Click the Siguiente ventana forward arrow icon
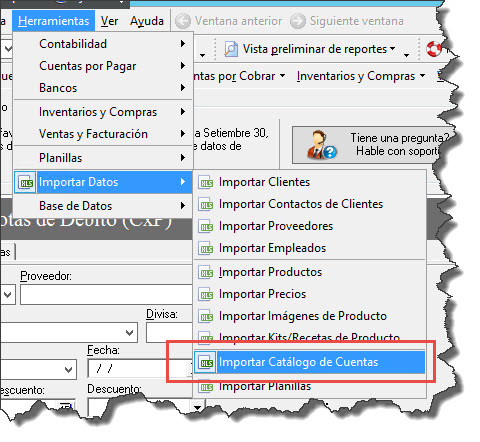This screenshot has height=442, width=480. point(298,21)
